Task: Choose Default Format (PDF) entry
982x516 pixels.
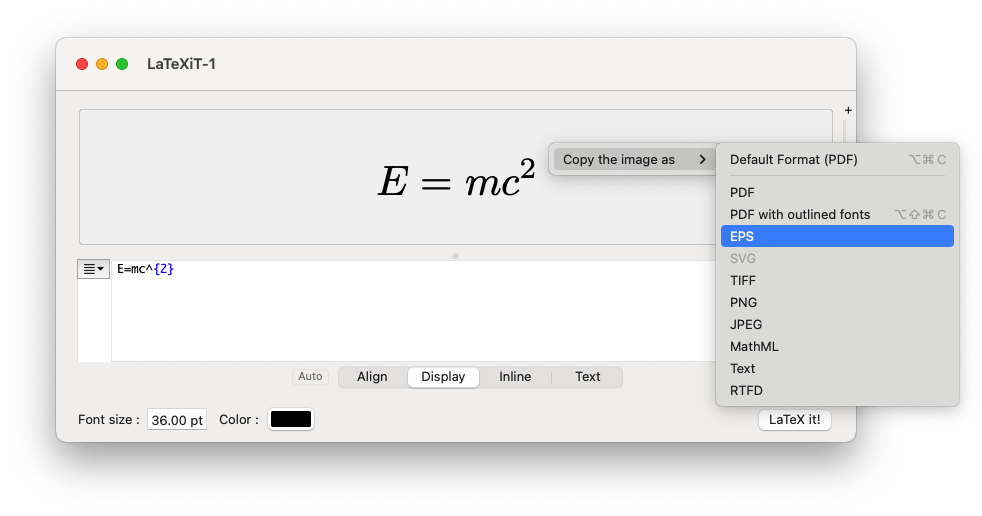Action: [793, 159]
